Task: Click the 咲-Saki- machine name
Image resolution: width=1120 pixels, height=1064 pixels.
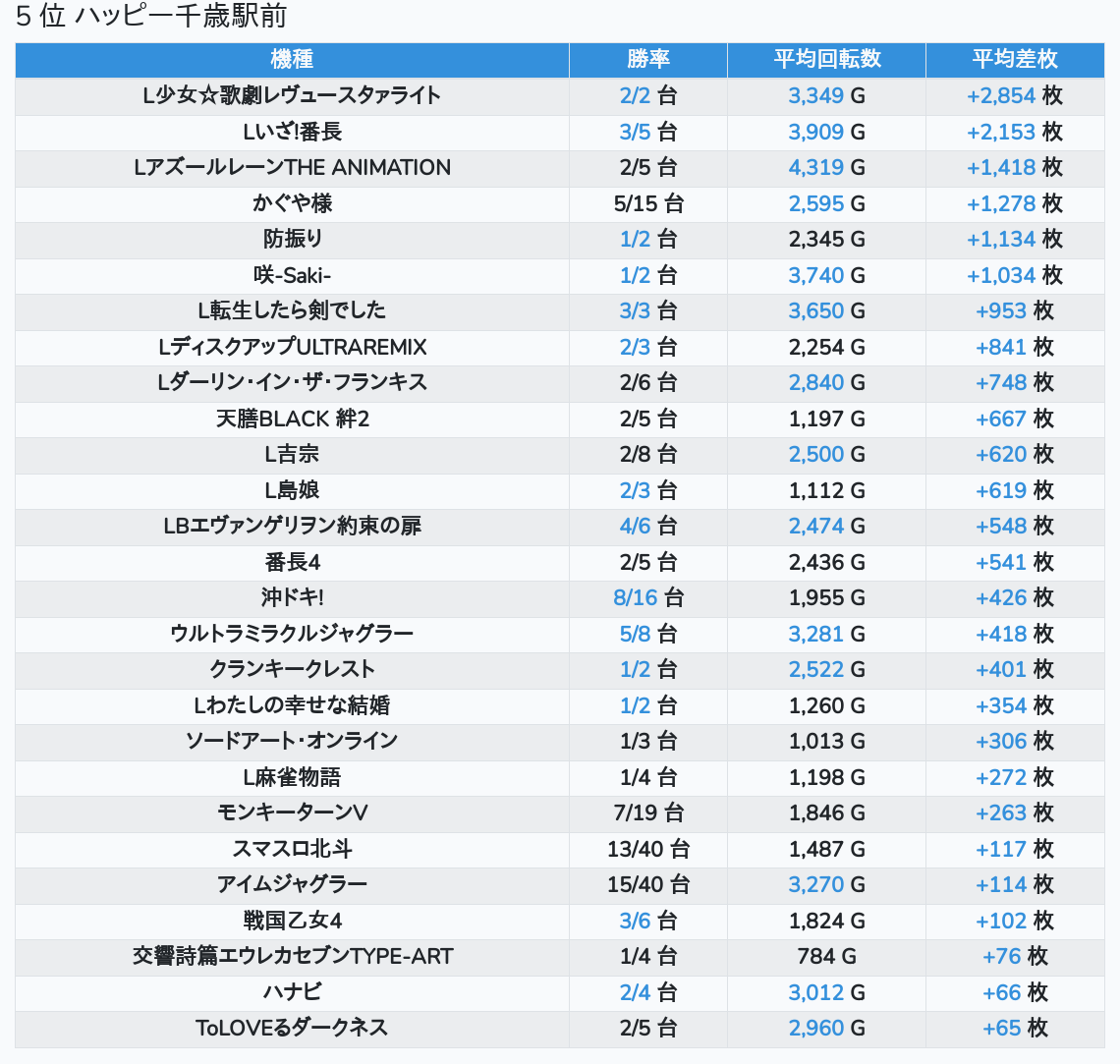Action: coord(292,276)
